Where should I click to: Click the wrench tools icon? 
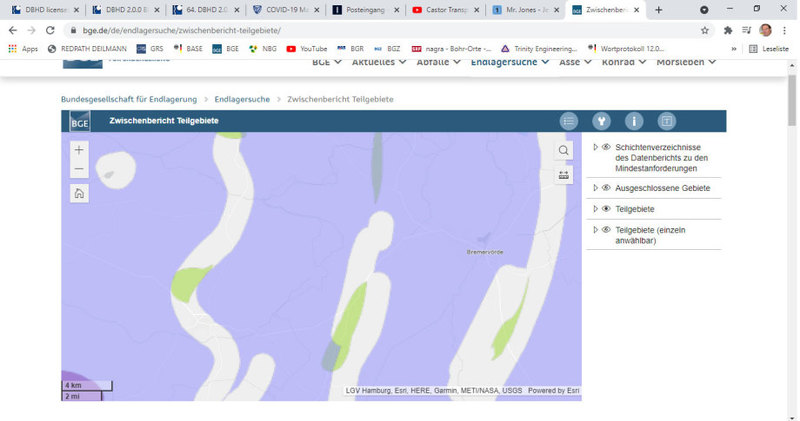click(601, 121)
